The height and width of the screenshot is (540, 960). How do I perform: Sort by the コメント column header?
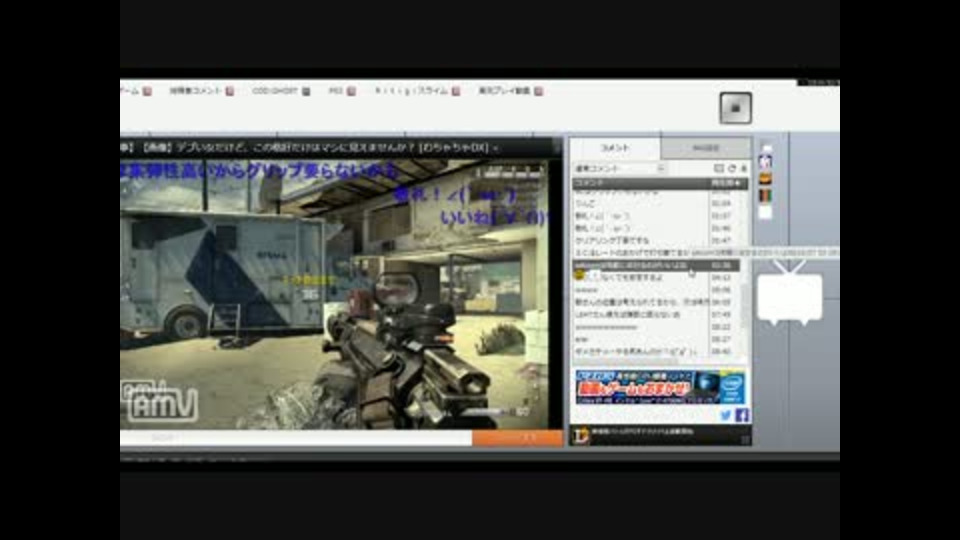[640, 183]
